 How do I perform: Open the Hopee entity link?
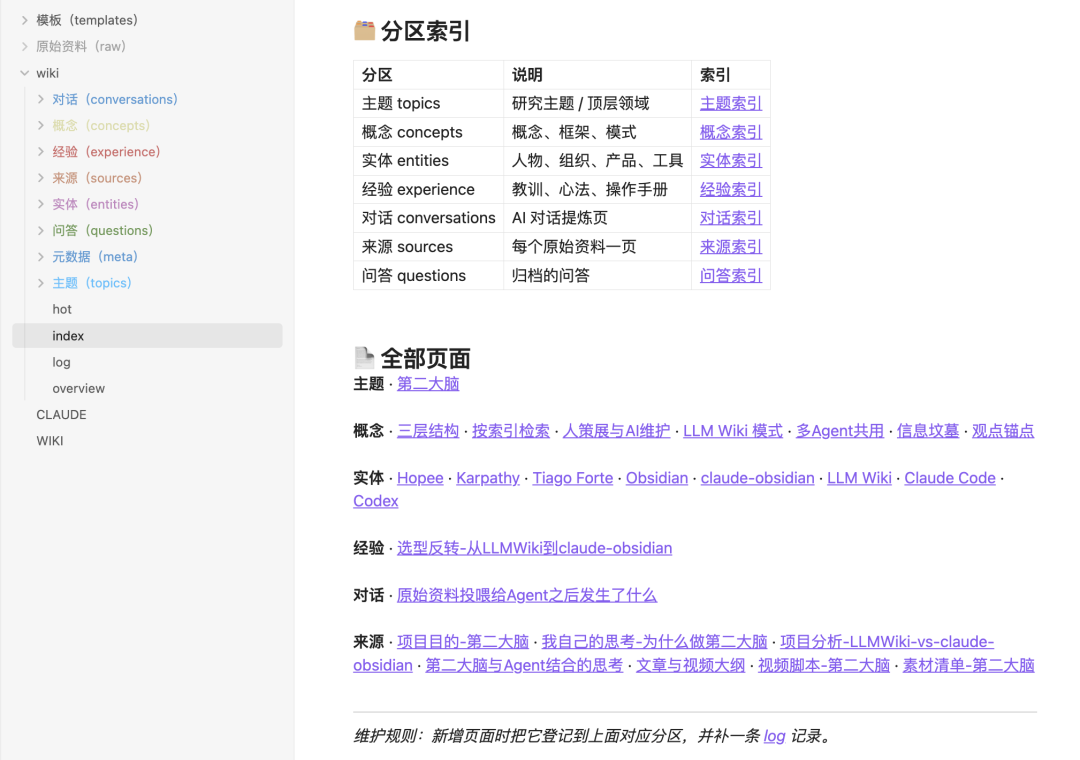(420, 477)
